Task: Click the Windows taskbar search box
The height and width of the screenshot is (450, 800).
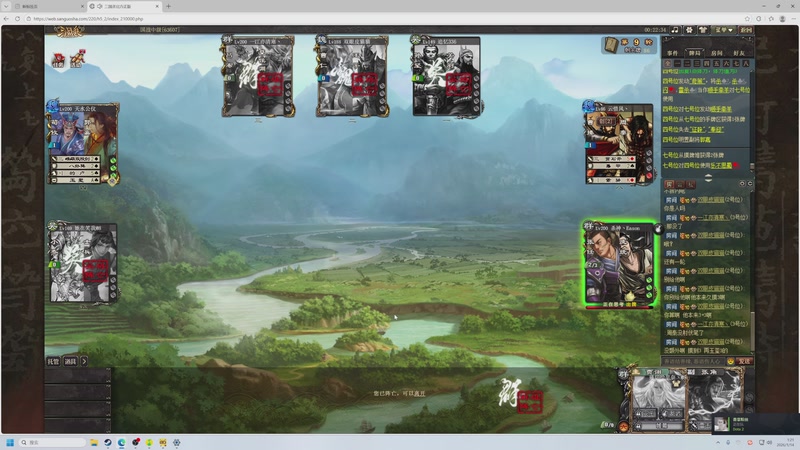Action: click(52, 442)
